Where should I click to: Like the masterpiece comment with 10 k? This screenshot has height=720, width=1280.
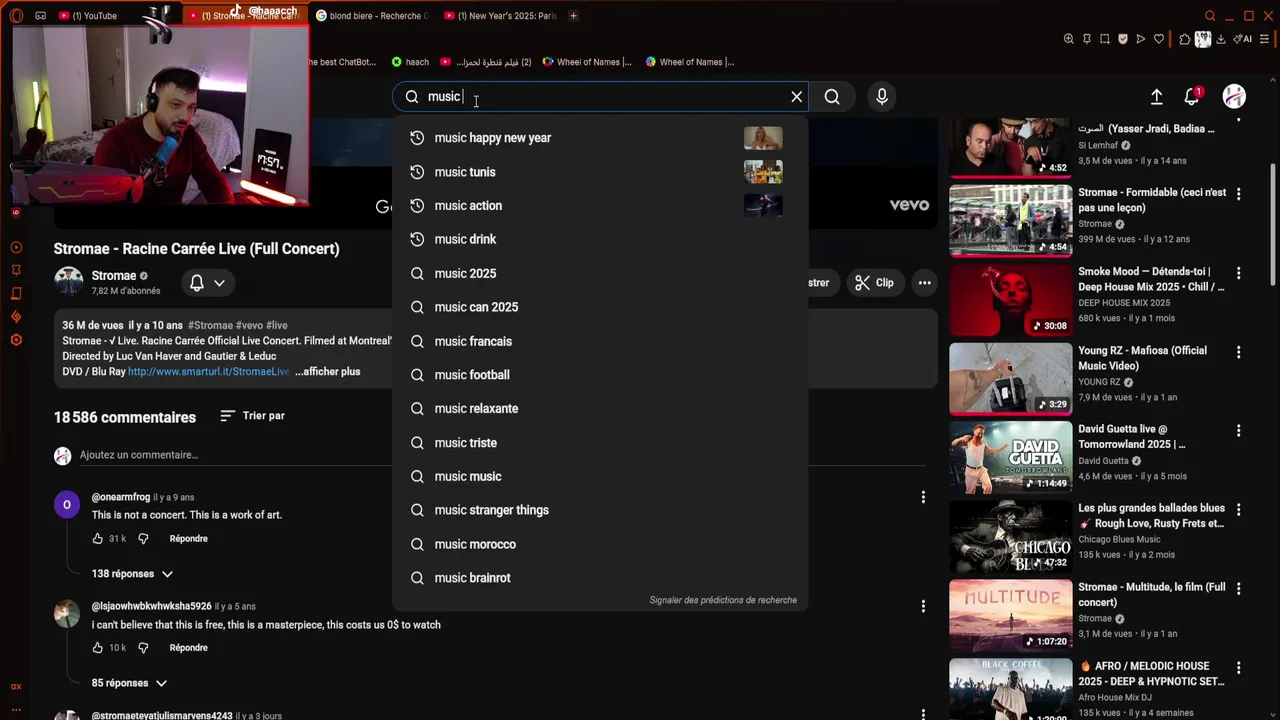[97, 648]
